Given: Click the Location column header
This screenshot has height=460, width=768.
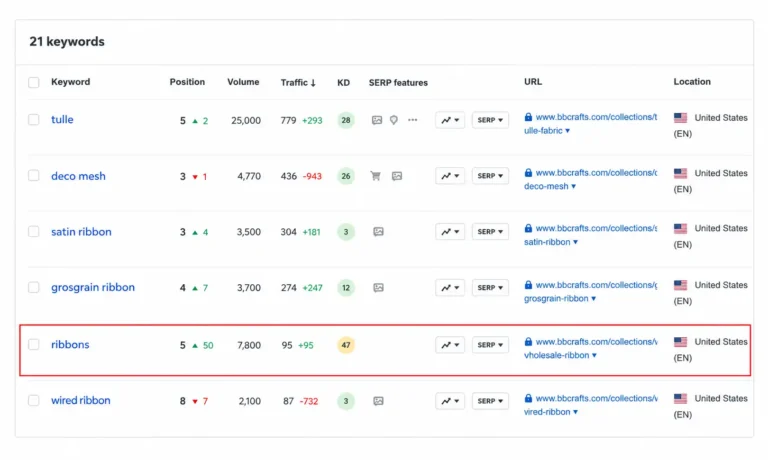Looking at the screenshot, I should (x=692, y=82).
